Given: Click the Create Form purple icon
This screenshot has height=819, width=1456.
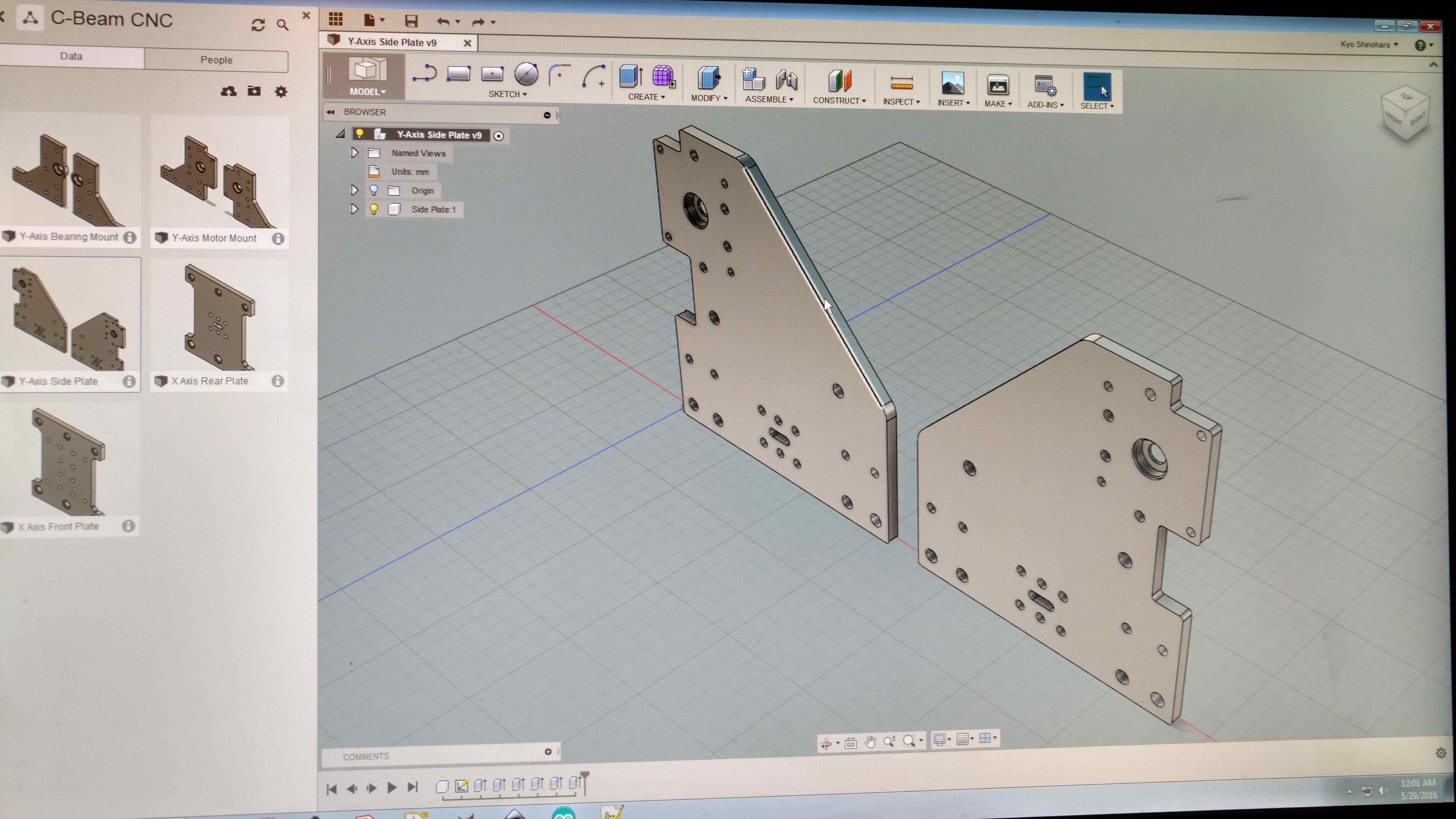Looking at the screenshot, I should coord(664,77).
